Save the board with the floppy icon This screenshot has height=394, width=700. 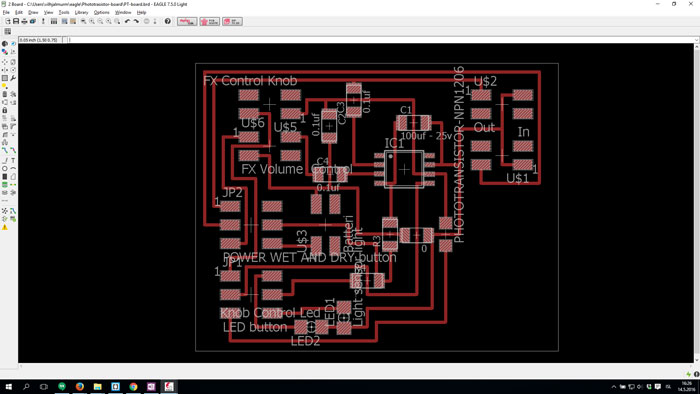[16, 21]
